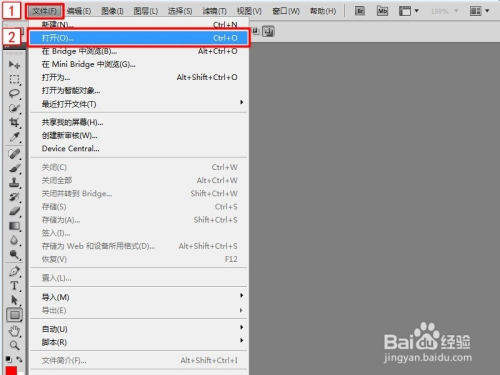500x375 pixels.
Task: Select the Eyedropper tool
Action: pos(14,137)
